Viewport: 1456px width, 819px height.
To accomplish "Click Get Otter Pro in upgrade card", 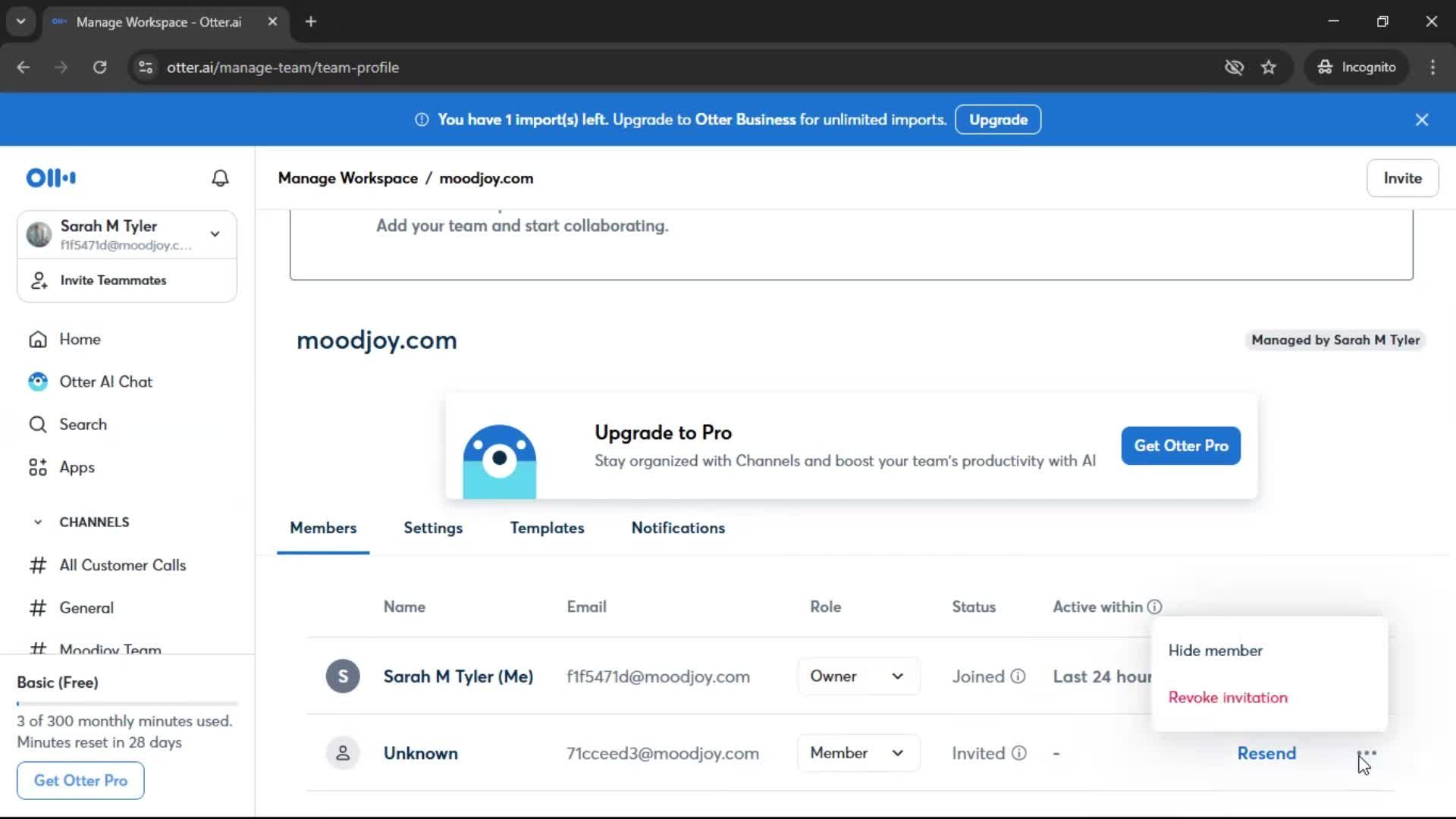I will coord(1181,446).
